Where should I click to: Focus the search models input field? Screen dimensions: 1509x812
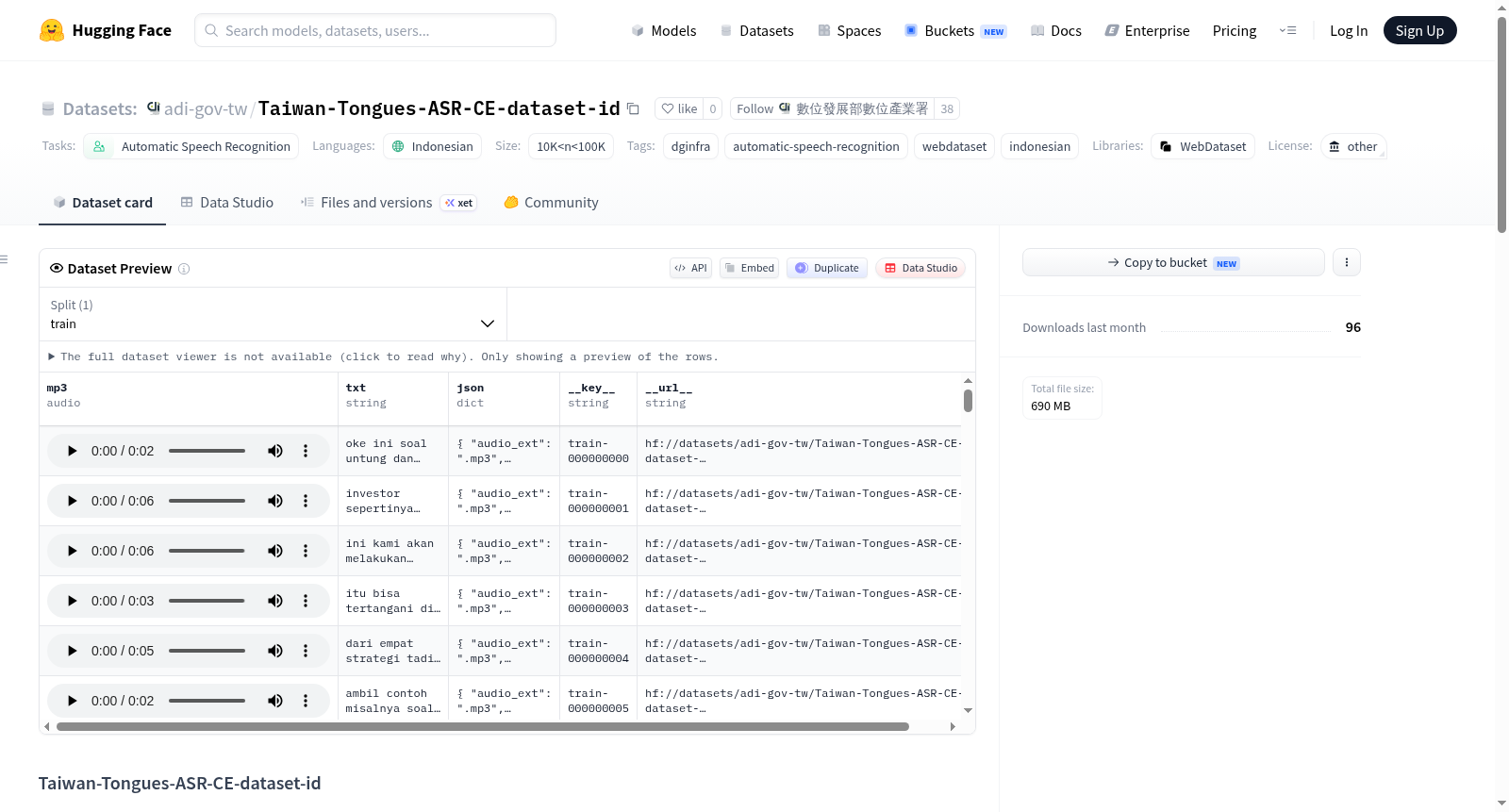(x=375, y=30)
